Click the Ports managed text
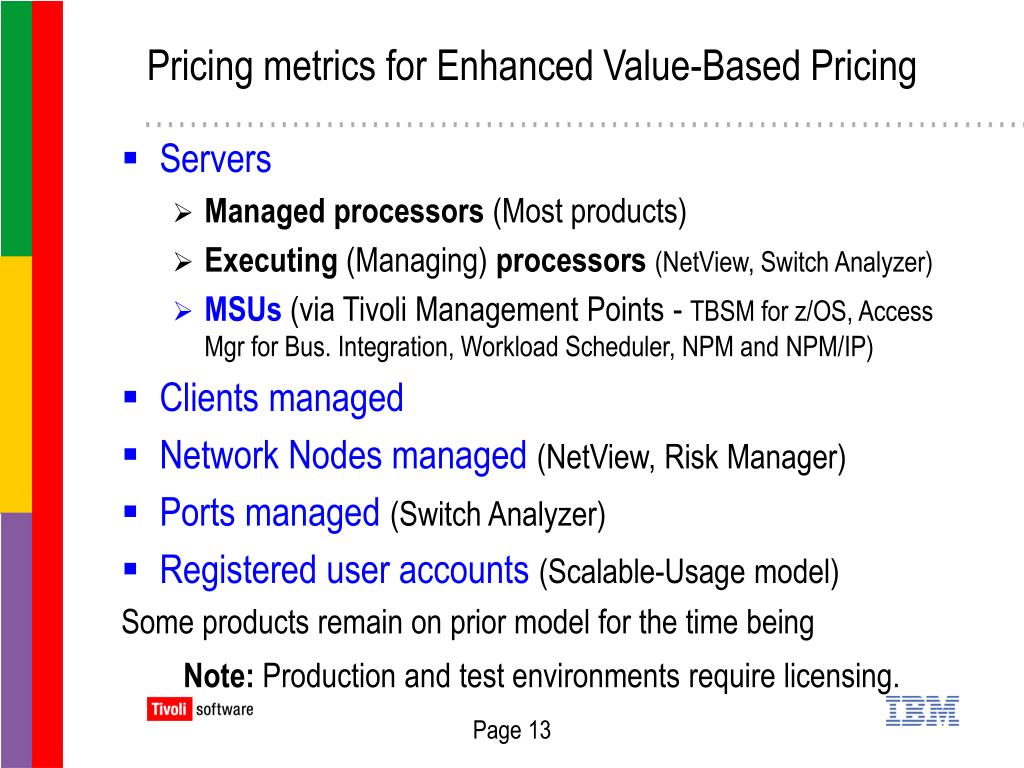This screenshot has height=768, width=1024. click(x=270, y=513)
